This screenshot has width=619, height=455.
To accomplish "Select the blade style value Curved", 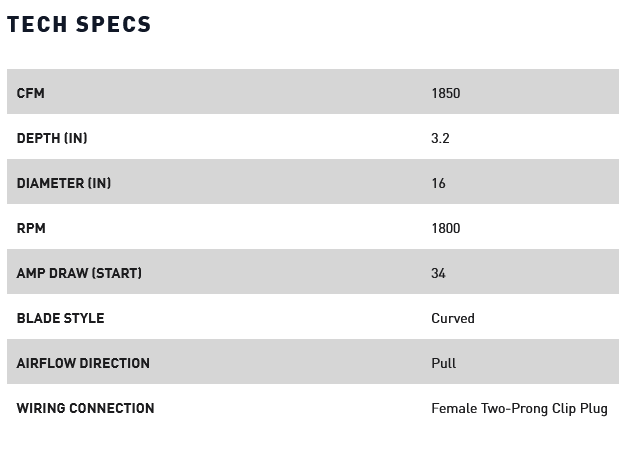I will 452,318.
